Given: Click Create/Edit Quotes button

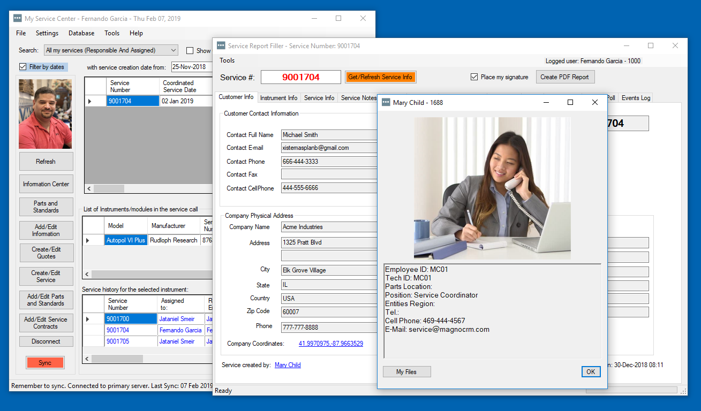Looking at the screenshot, I should coord(46,253).
